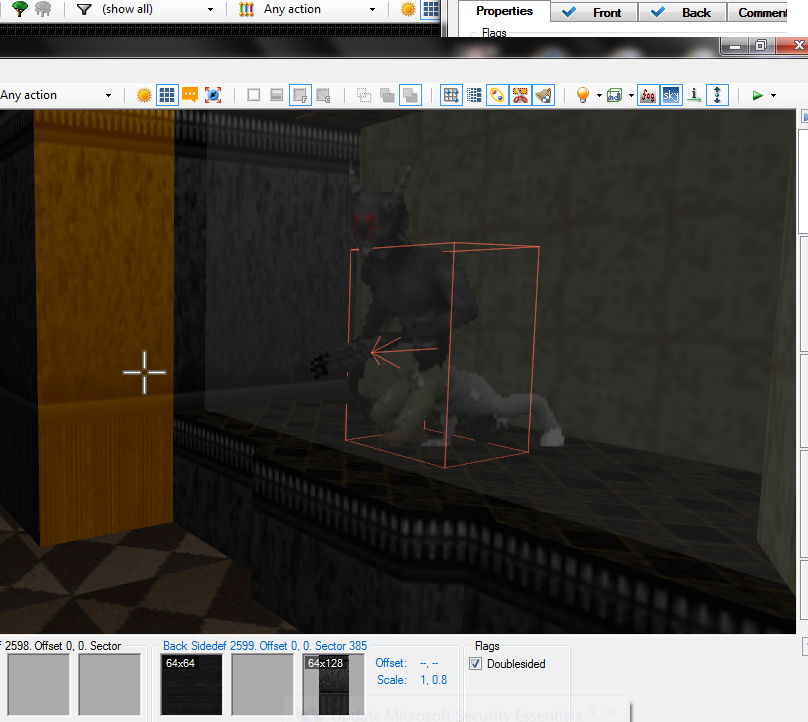This screenshot has height=722, width=808.
Task: Toggle snap to geometry yellow circle icon
Action: (497, 95)
